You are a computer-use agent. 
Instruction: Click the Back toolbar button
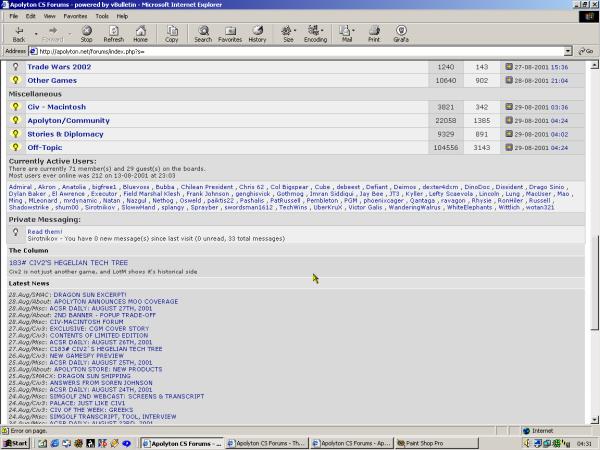(19, 34)
